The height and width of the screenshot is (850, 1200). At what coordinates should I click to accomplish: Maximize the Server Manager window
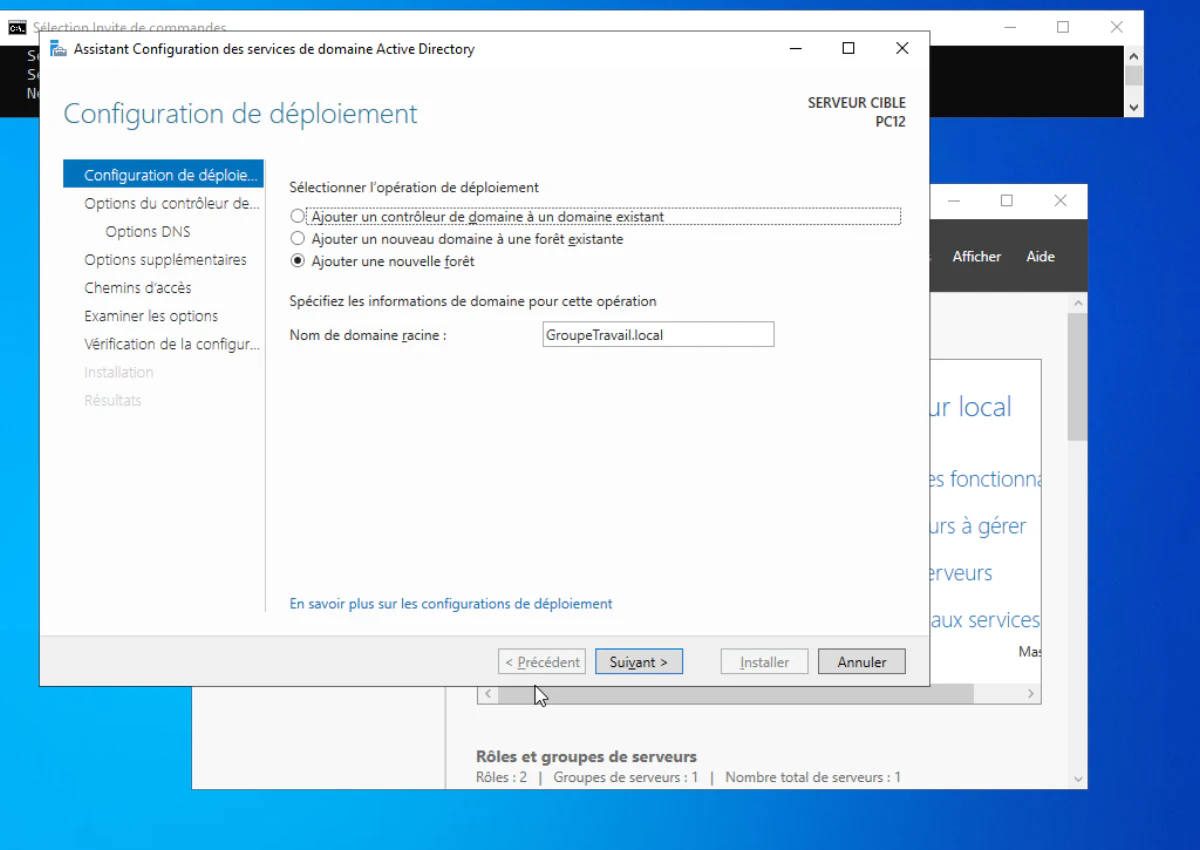[1007, 201]
